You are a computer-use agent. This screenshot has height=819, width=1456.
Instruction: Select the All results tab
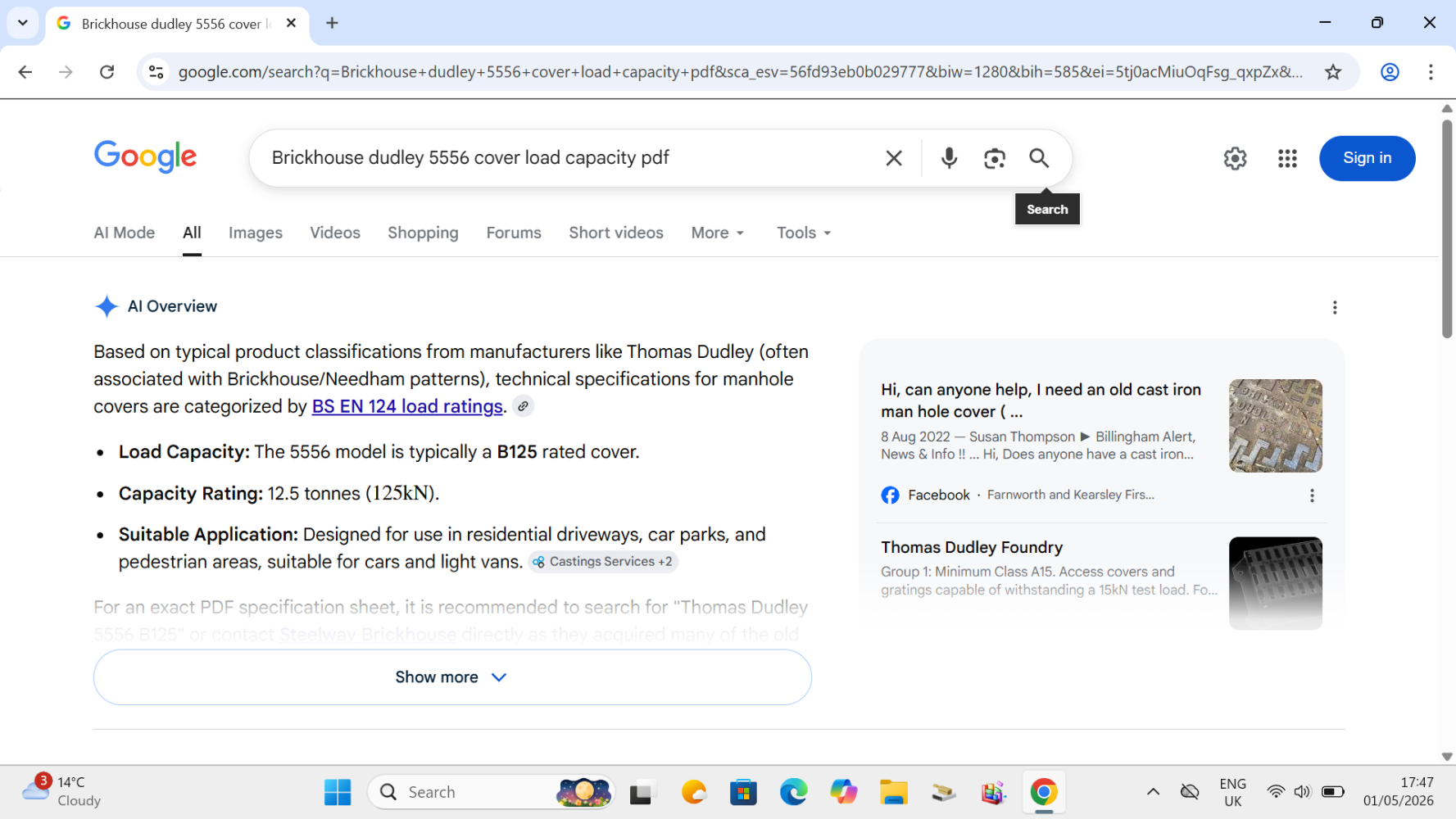192,233
